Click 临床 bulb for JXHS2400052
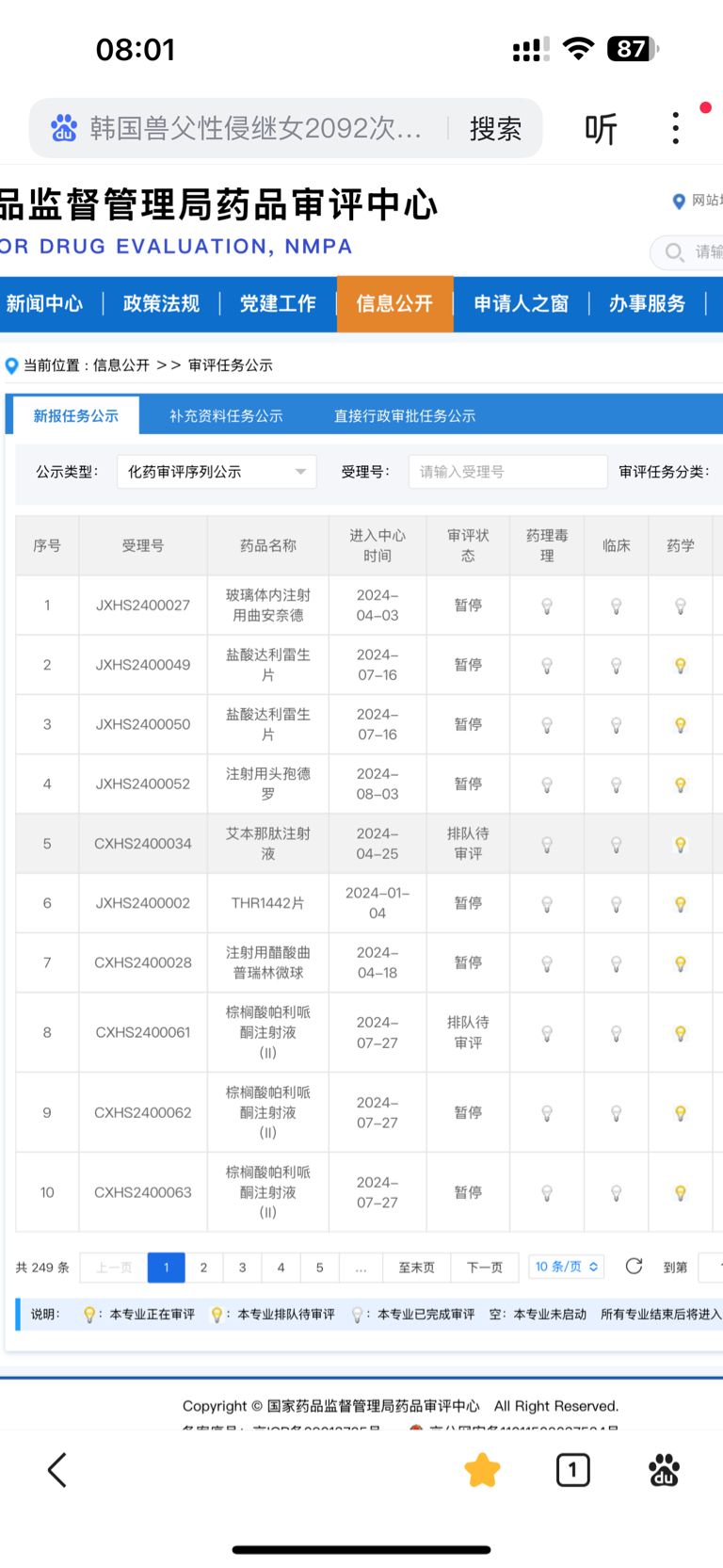 (x=617, y=784)
